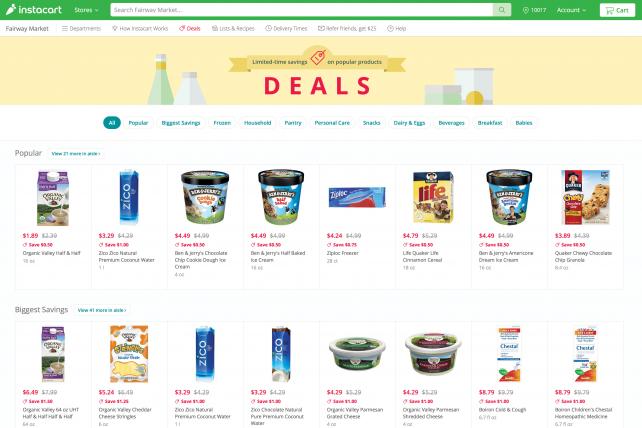Open the Cart button

click(x=617, y=10)
